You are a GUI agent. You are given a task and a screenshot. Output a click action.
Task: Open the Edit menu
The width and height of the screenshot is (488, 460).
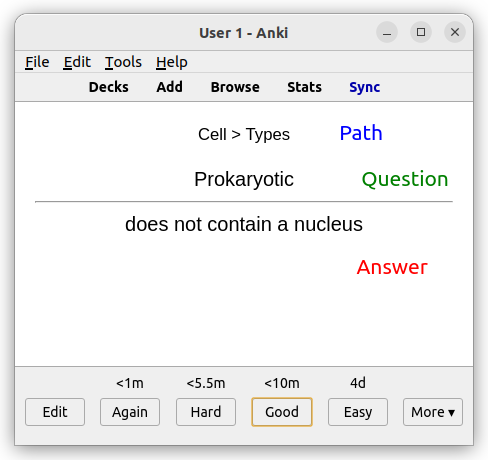coord(77,62)
